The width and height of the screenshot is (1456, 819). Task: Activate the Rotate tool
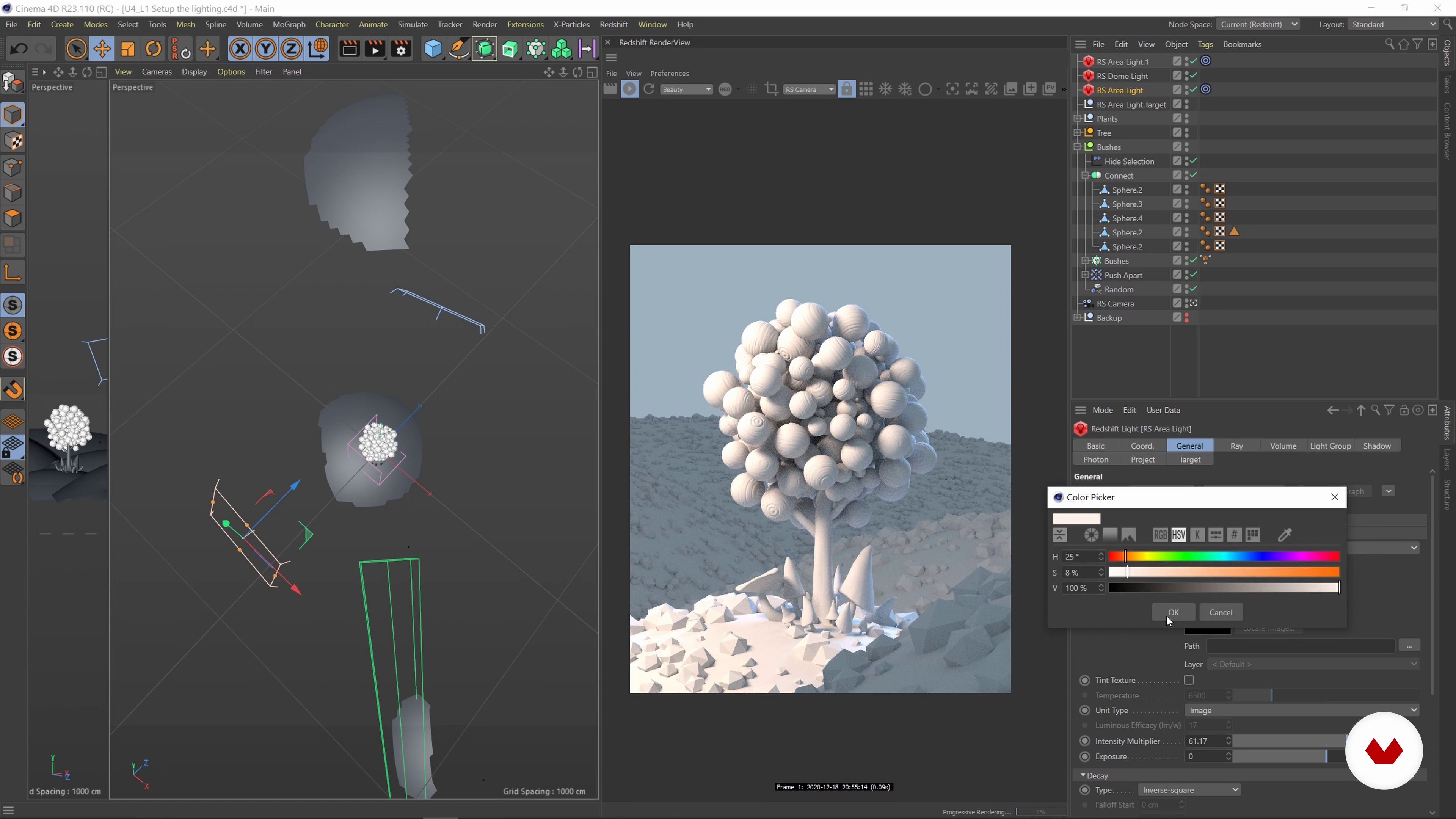click(x=153, y=49)
